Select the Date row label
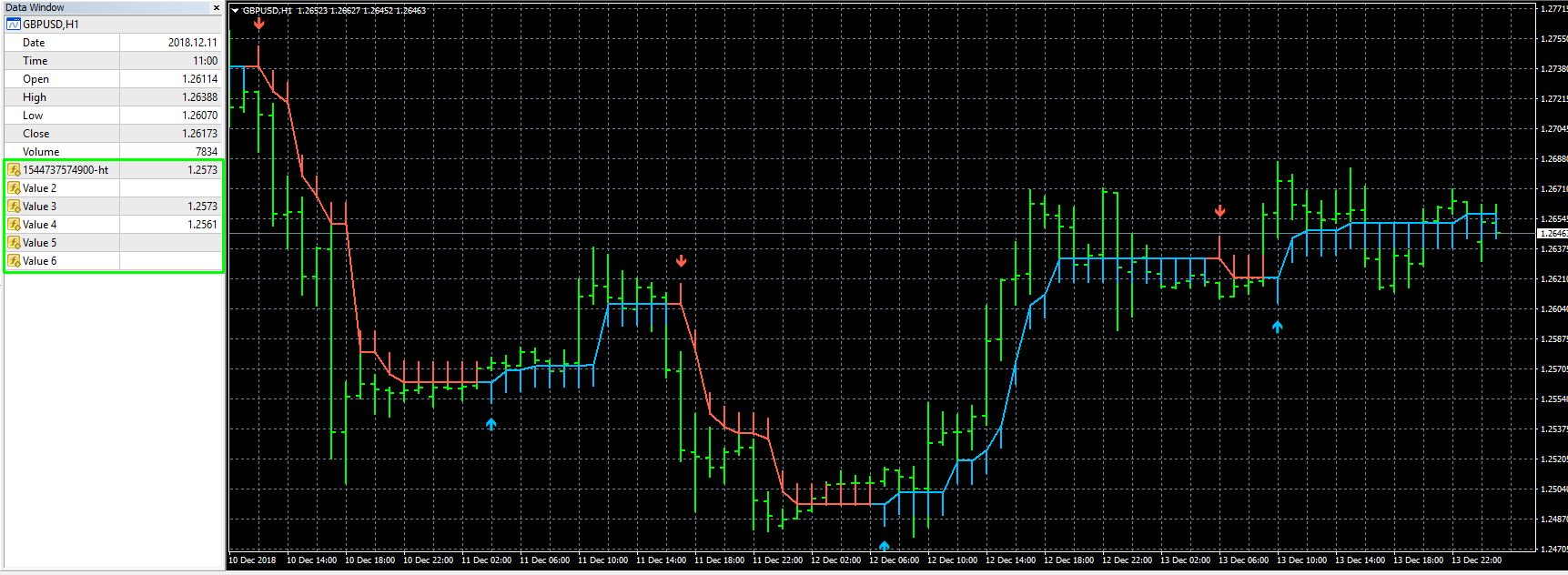The height and width of the screenshot is (575, 1568). 34,43
